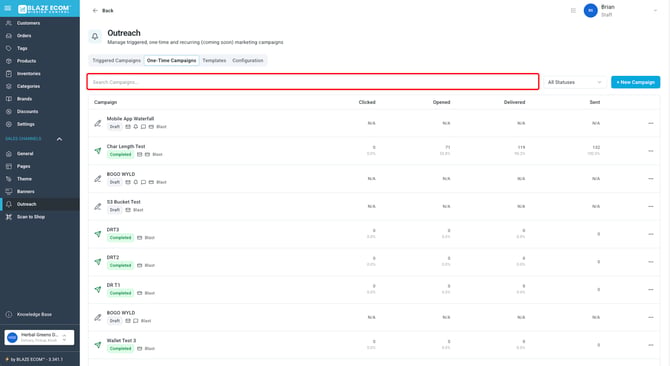Go back using the Back arrow
Viewport: 670px width, 366px height.
(x=95, y=11)
